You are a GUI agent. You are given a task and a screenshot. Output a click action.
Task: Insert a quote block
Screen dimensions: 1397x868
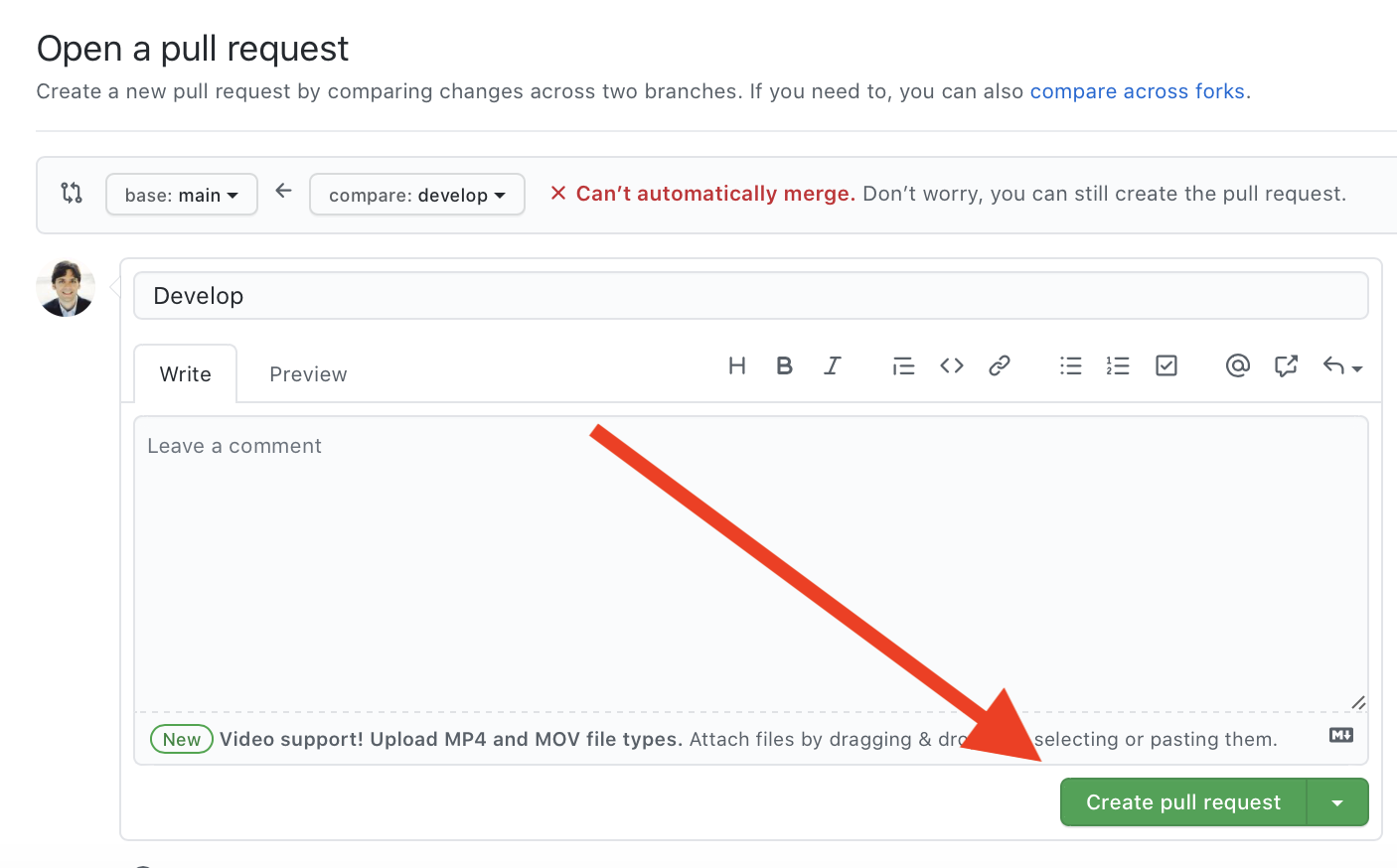point(903,366)
